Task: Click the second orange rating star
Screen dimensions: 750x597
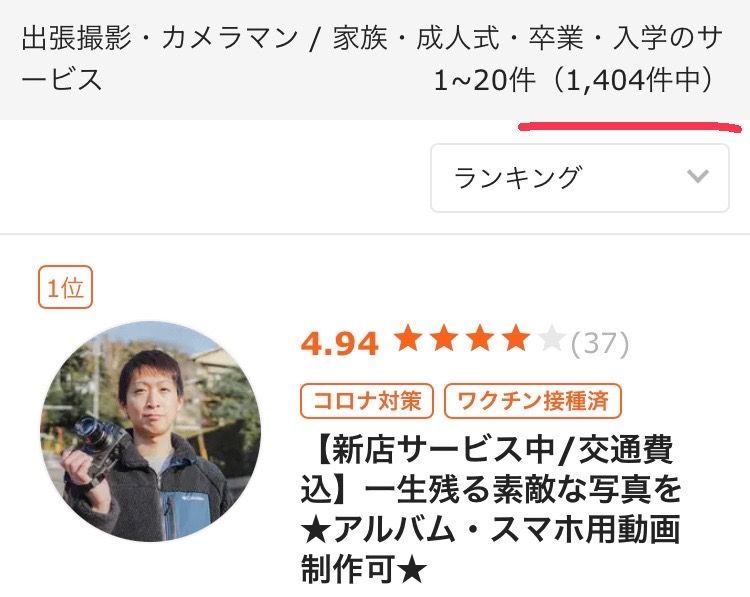Action: pos(444,338)
